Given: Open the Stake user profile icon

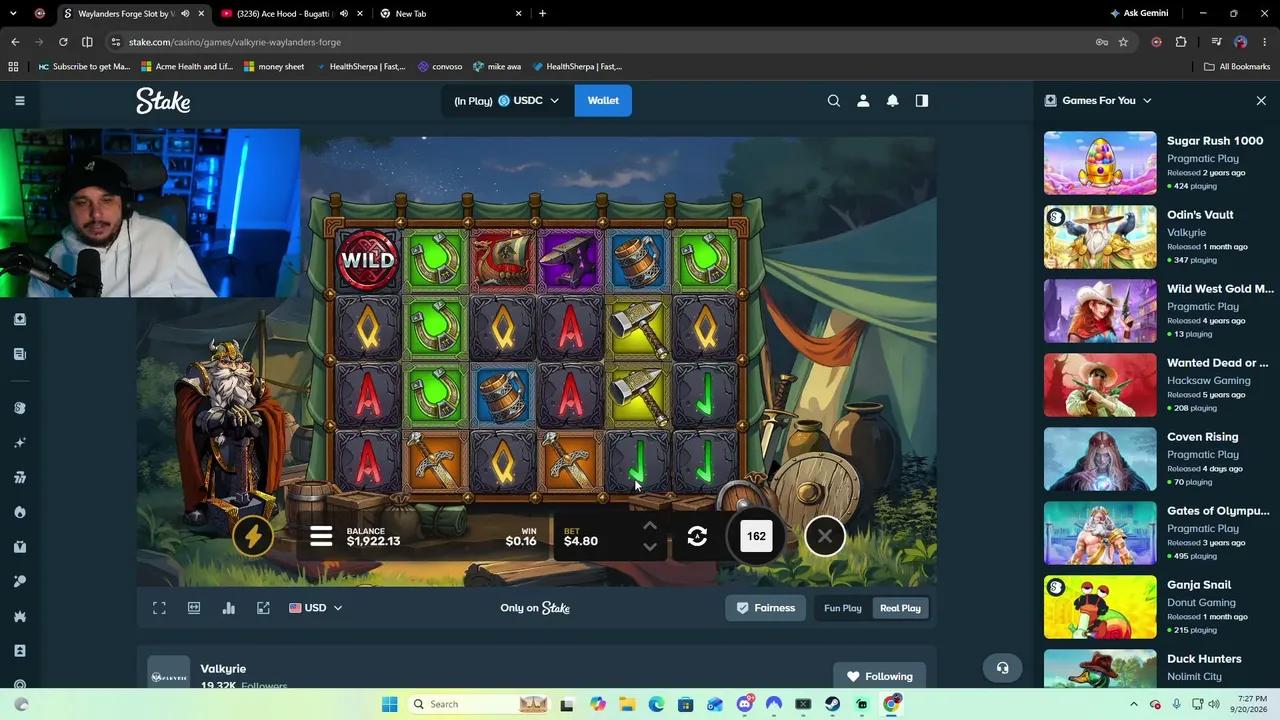Looking at the screenshot, I should [x=863, y=101].
